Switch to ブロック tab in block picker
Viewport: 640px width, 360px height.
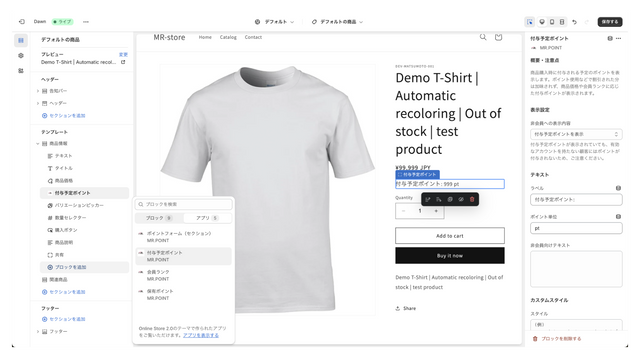click(x=159, y=218)
